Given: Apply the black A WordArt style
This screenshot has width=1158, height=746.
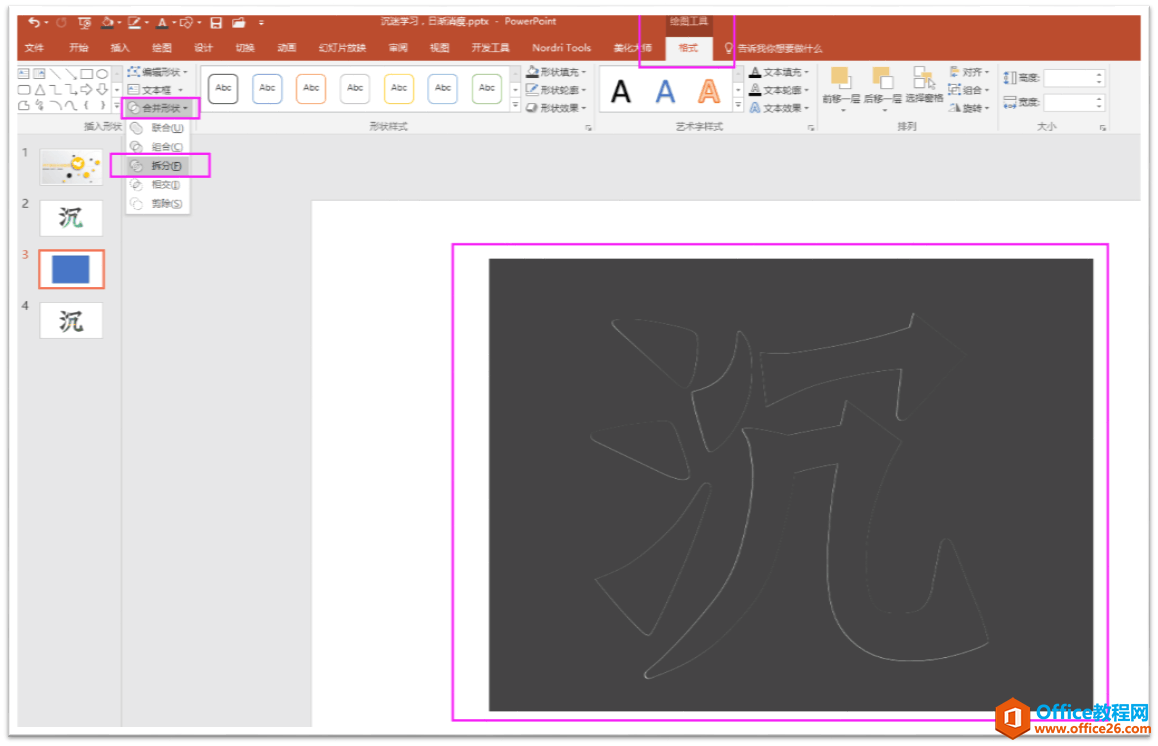Looking at the screenshot, I should tap(621, 92).
